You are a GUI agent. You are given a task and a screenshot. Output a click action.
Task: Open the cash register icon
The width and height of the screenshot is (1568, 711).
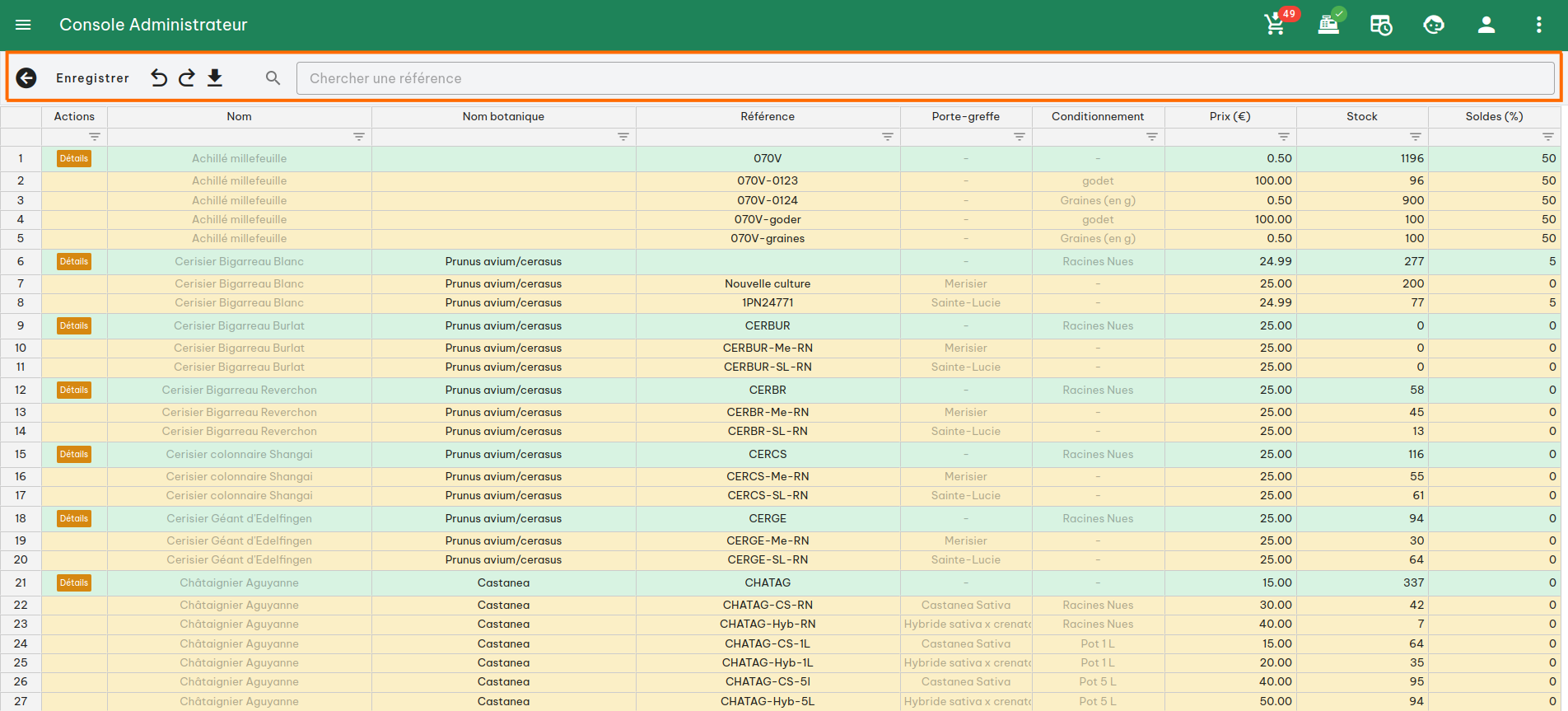coord(1328,25)
